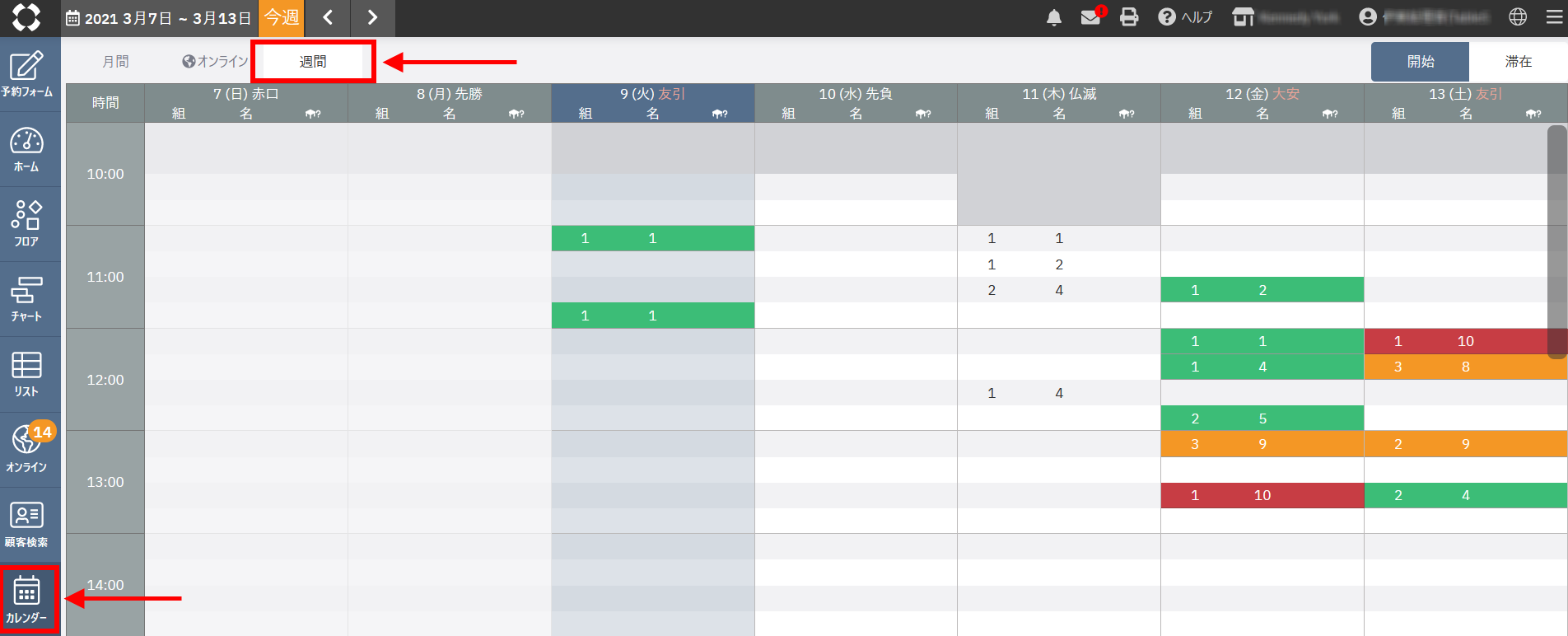Open the language globe icon

point(1518,17)
